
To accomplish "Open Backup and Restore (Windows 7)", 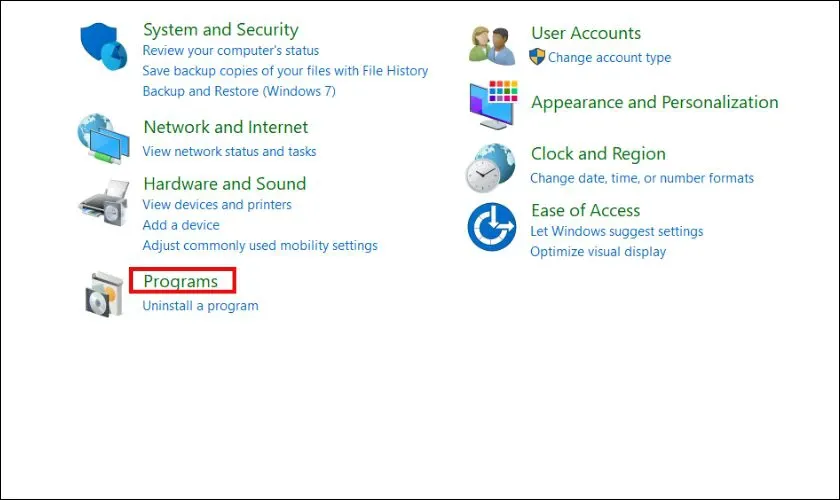I will (239, 91).
